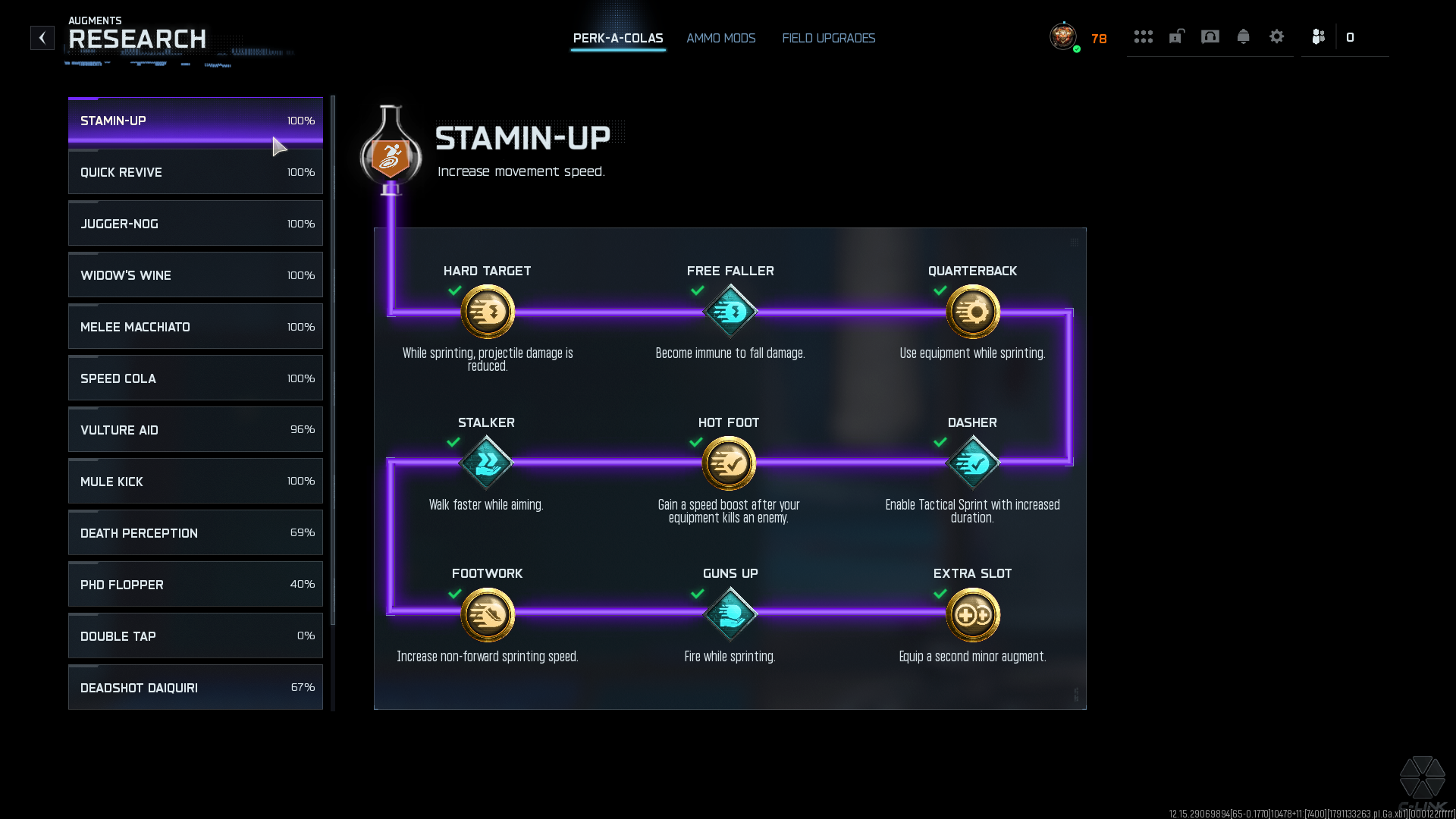1456x819 pixels.
Task: Open the grid menu icon
Action: pyautogui.click(x=1144, y=36)
